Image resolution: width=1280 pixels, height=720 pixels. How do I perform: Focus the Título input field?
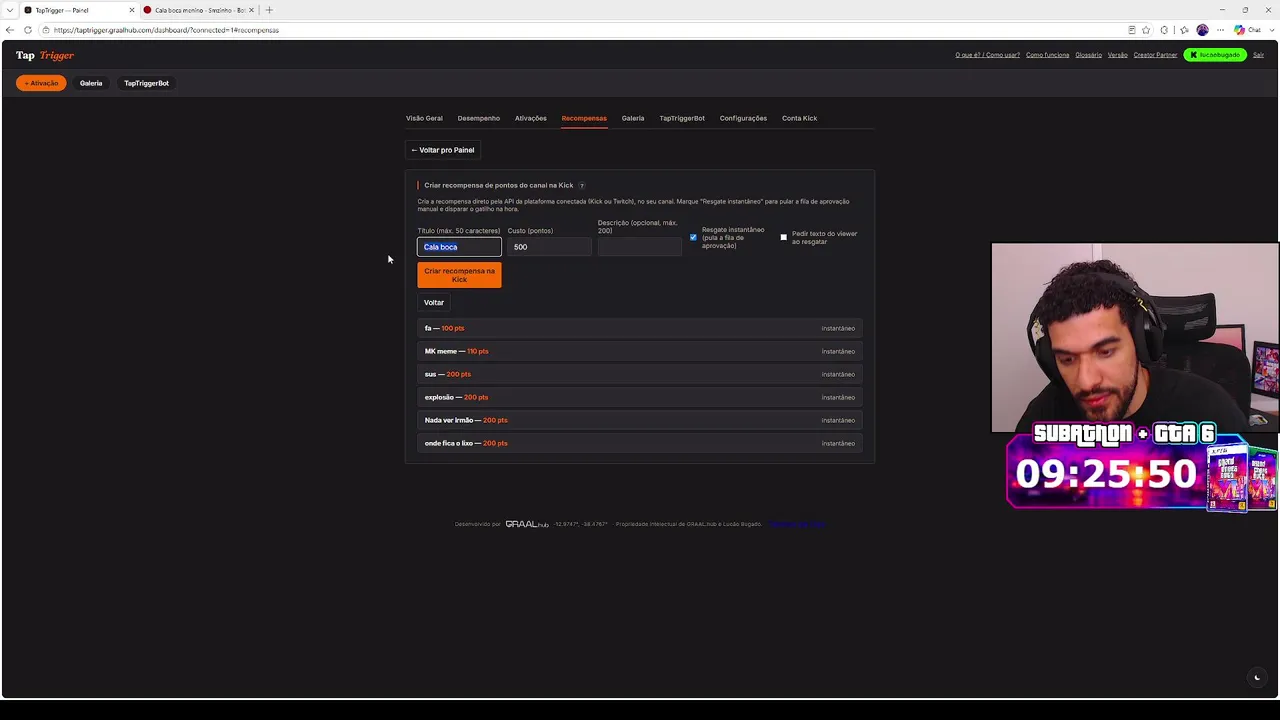point(459,247)
